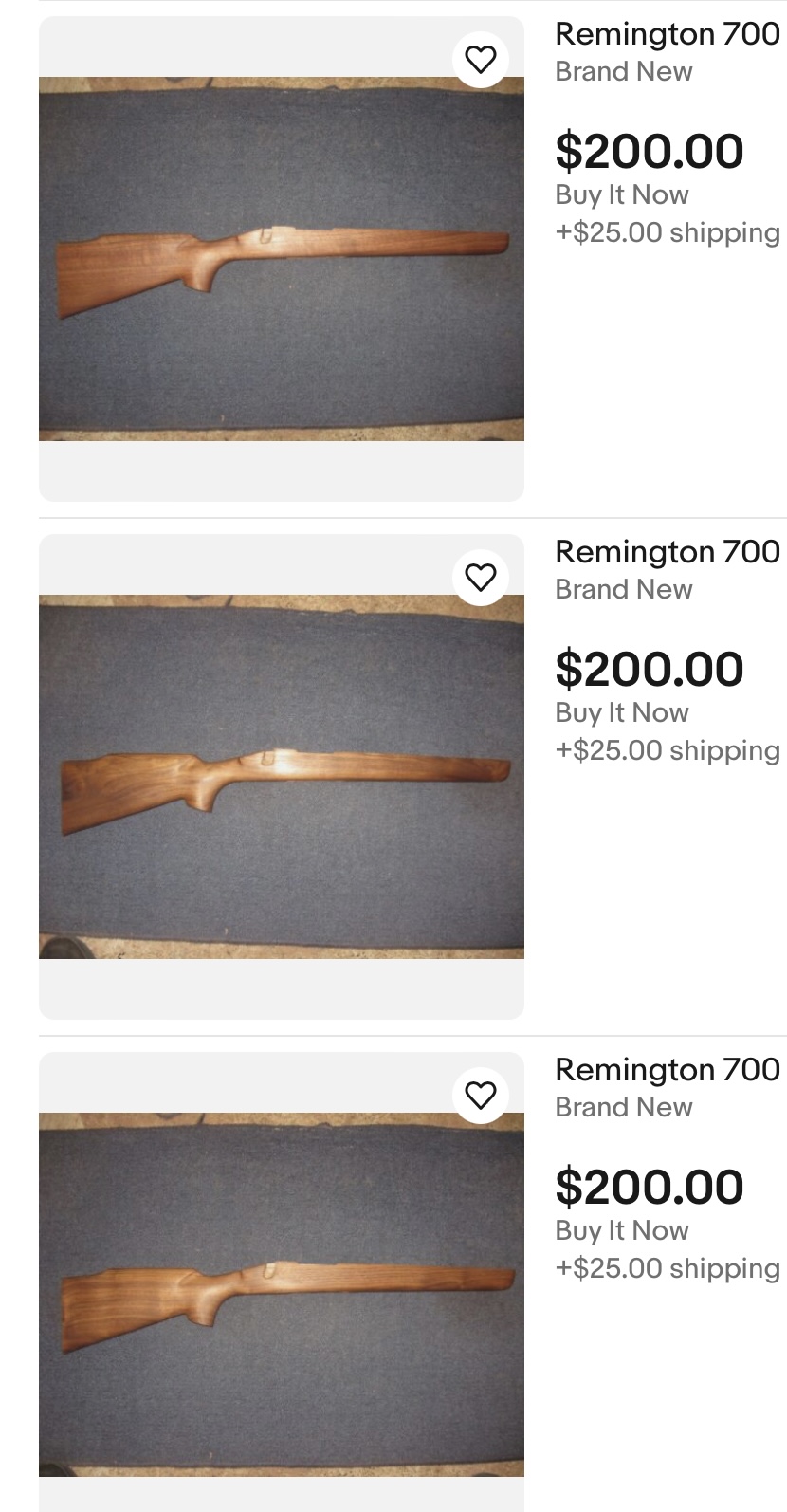Image resolution: width=787 pixels, height=1512 pixels.
Task: Click the $200.00 price on first listing
Action: coord(650,152)
